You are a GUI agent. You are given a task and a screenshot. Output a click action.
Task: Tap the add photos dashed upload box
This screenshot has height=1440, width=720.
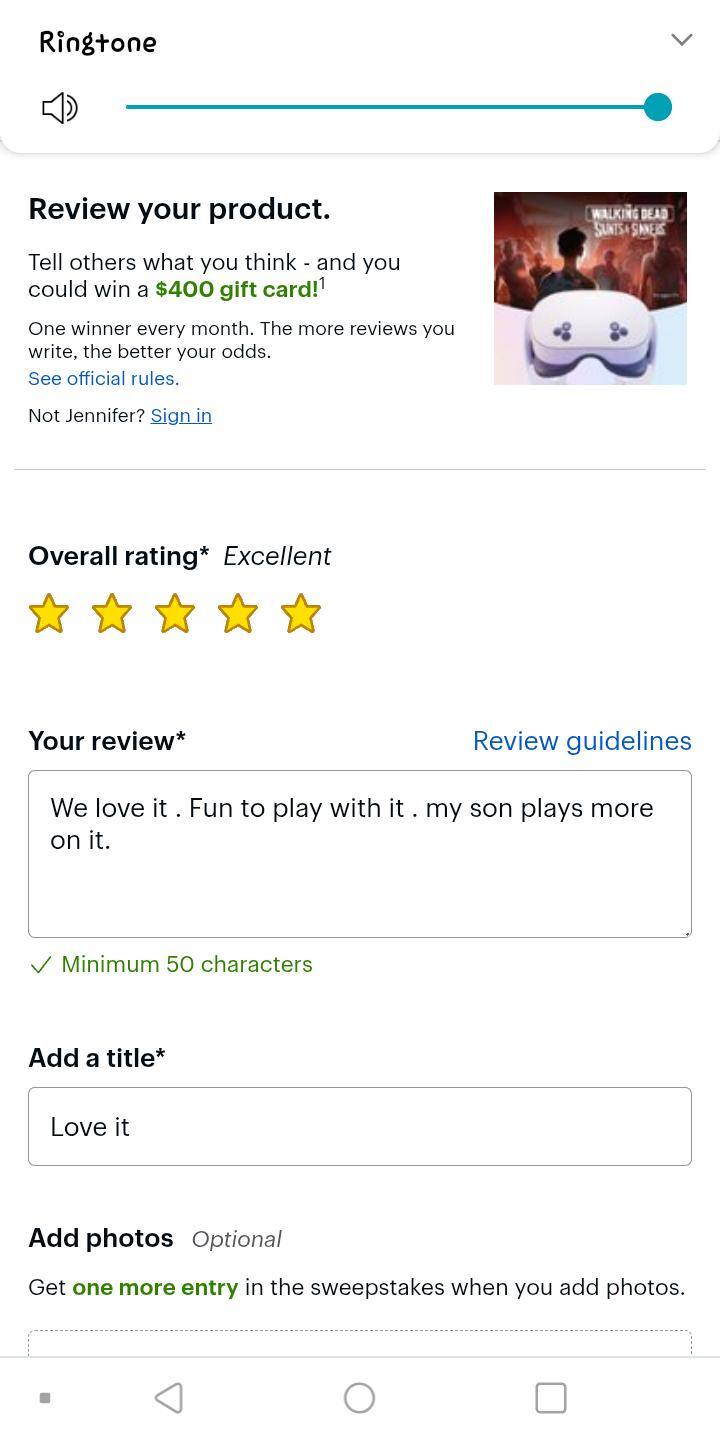[360, 1343]
